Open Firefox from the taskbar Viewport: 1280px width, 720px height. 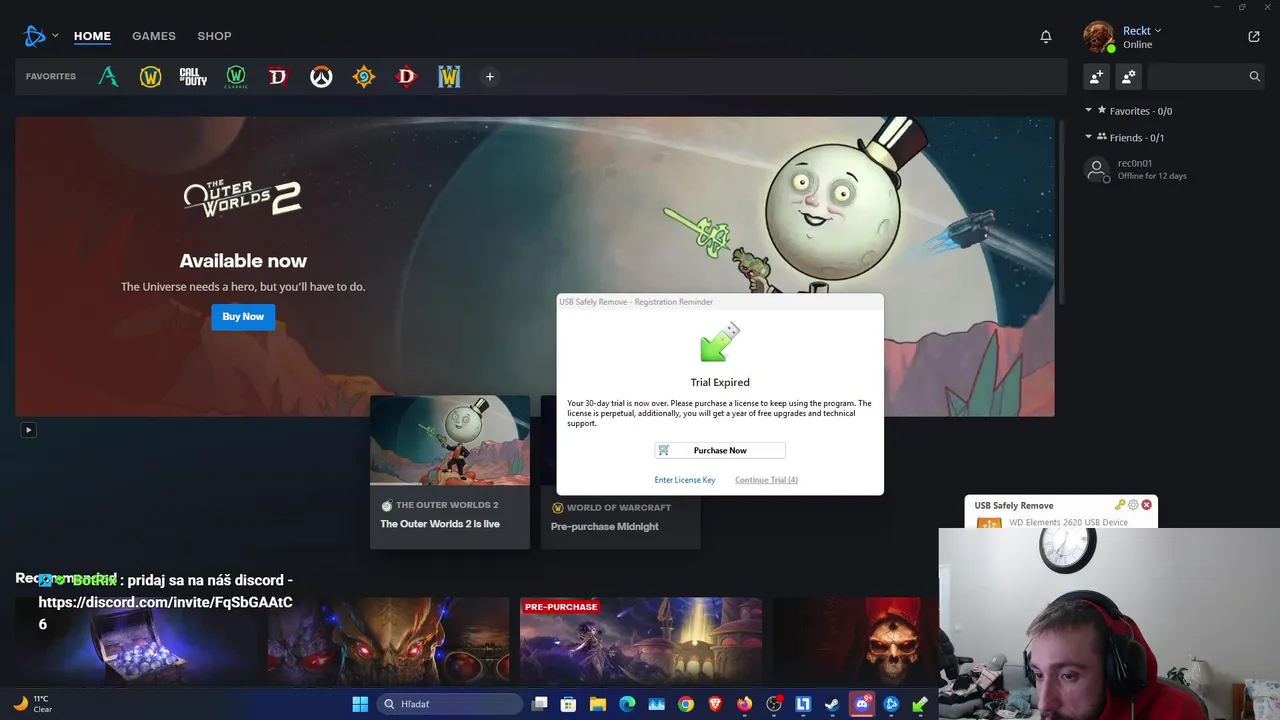[x=744, y=704]
